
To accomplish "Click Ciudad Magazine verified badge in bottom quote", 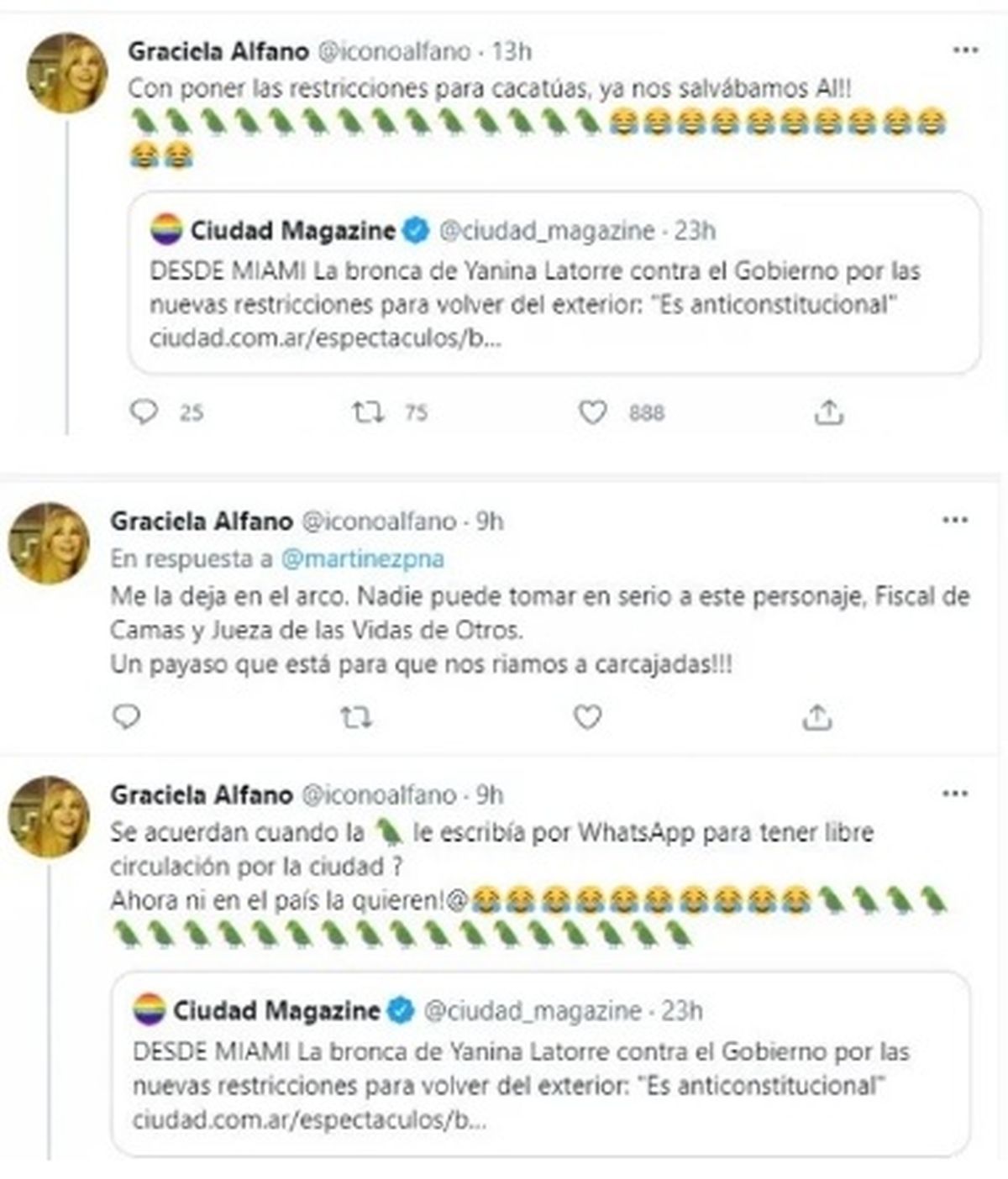I will (x=401, y=1010).
